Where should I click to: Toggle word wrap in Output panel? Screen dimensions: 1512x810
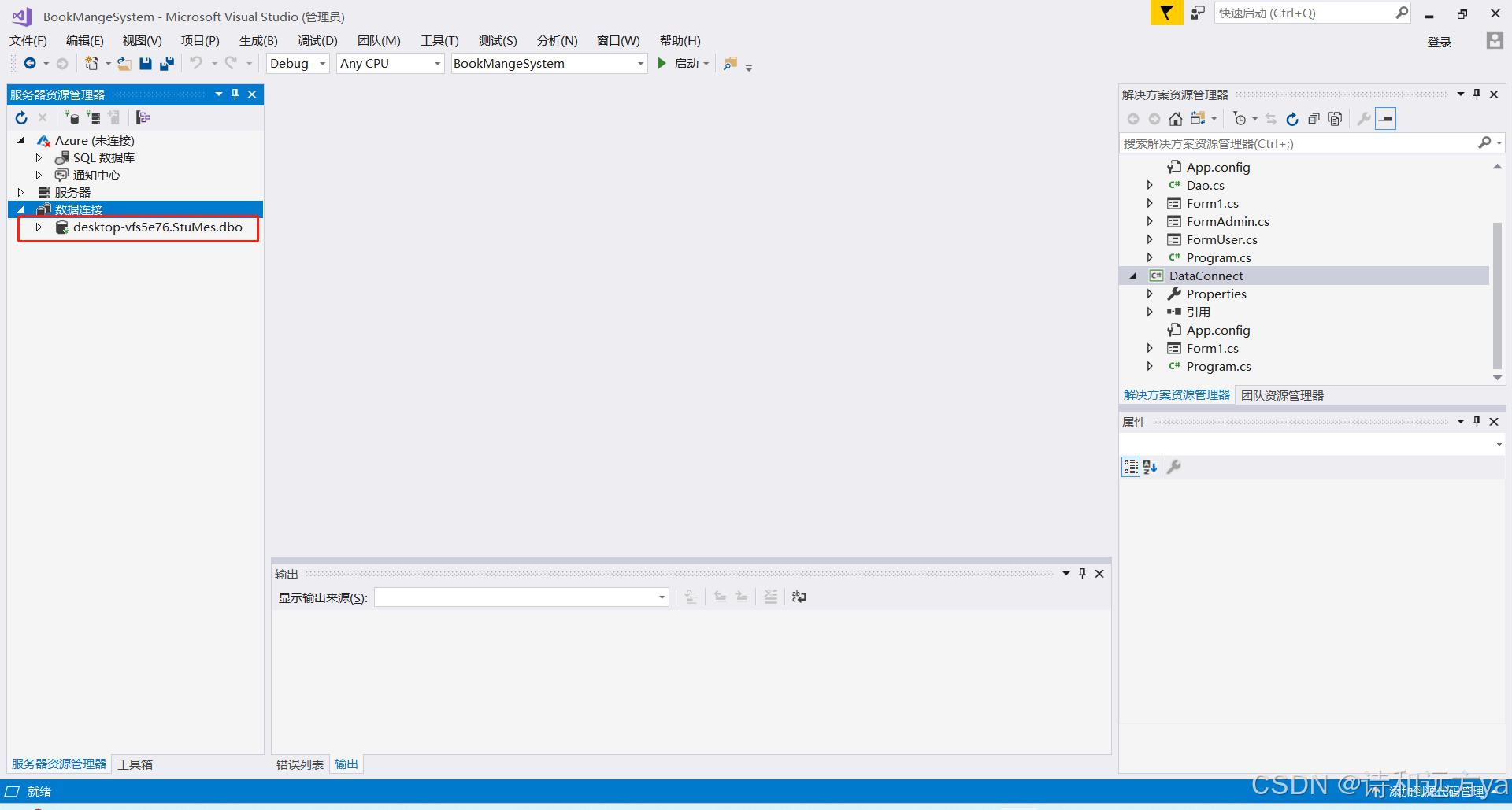799,597
